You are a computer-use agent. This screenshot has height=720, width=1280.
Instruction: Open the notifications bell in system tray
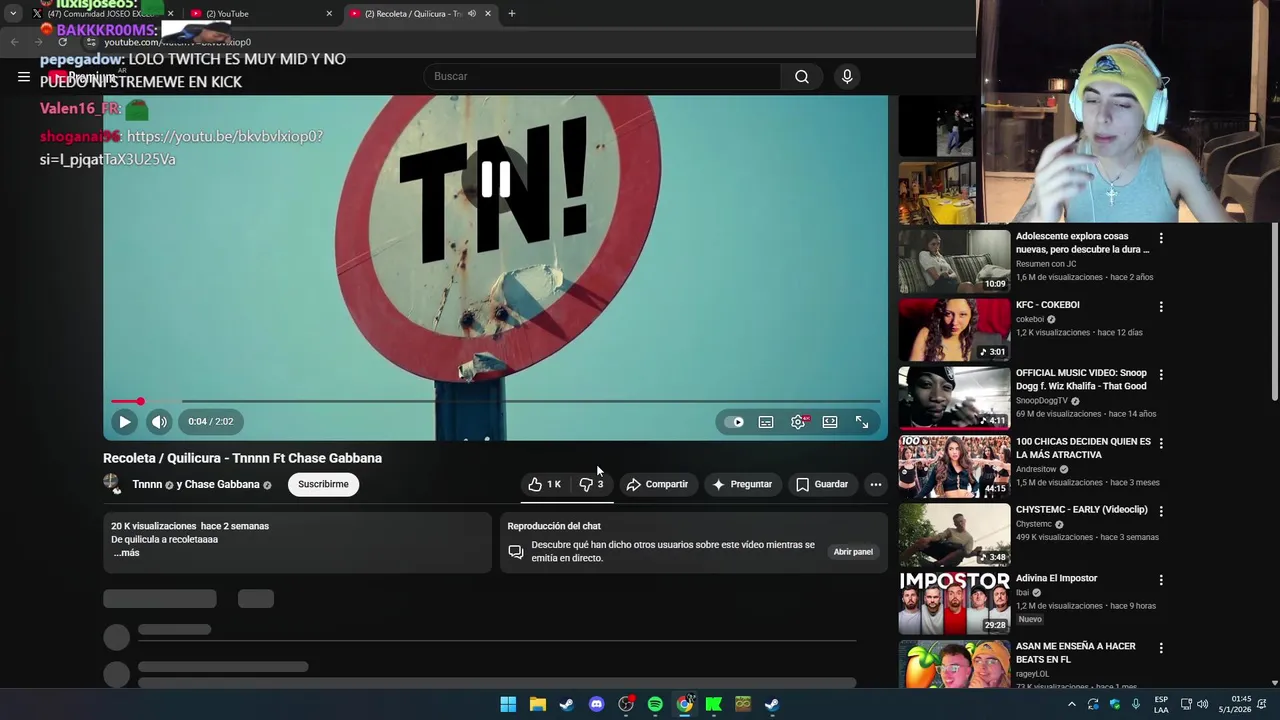[x=1262, y=704]
